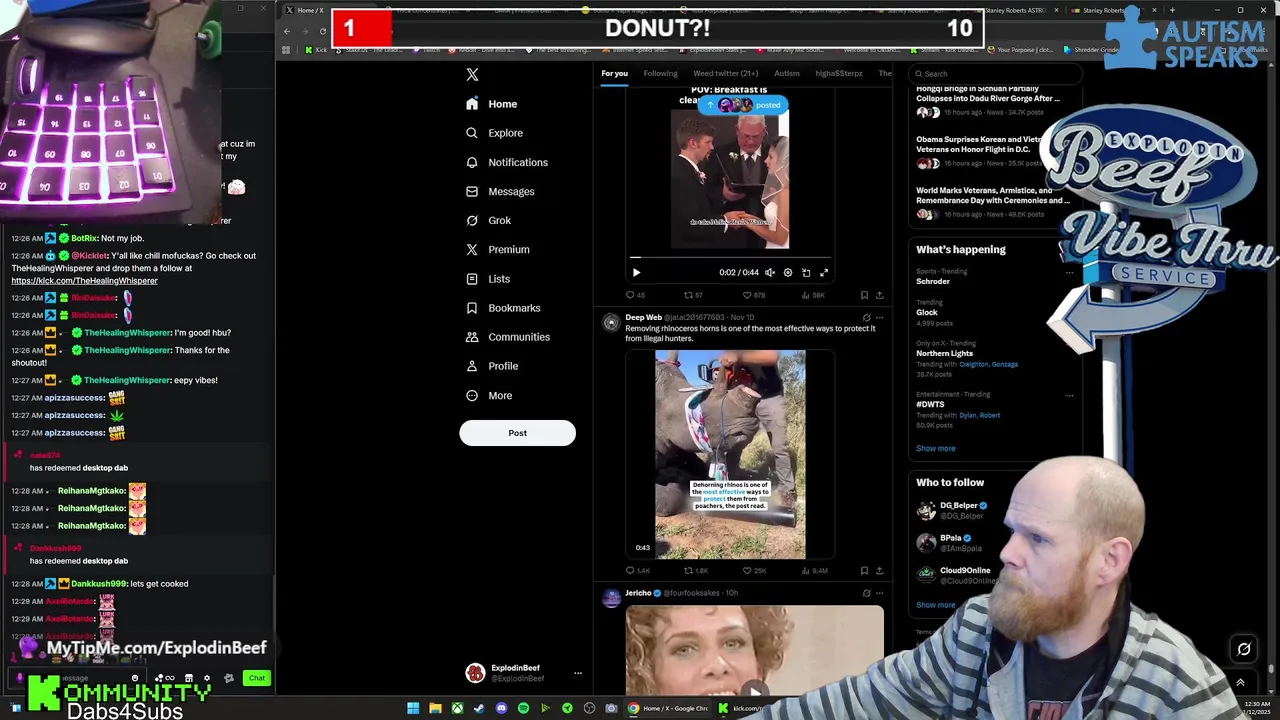The width and height of the screenshot is (1280, 720).
Task: Share the wedding video post
Action: click(x=879, y=295)
